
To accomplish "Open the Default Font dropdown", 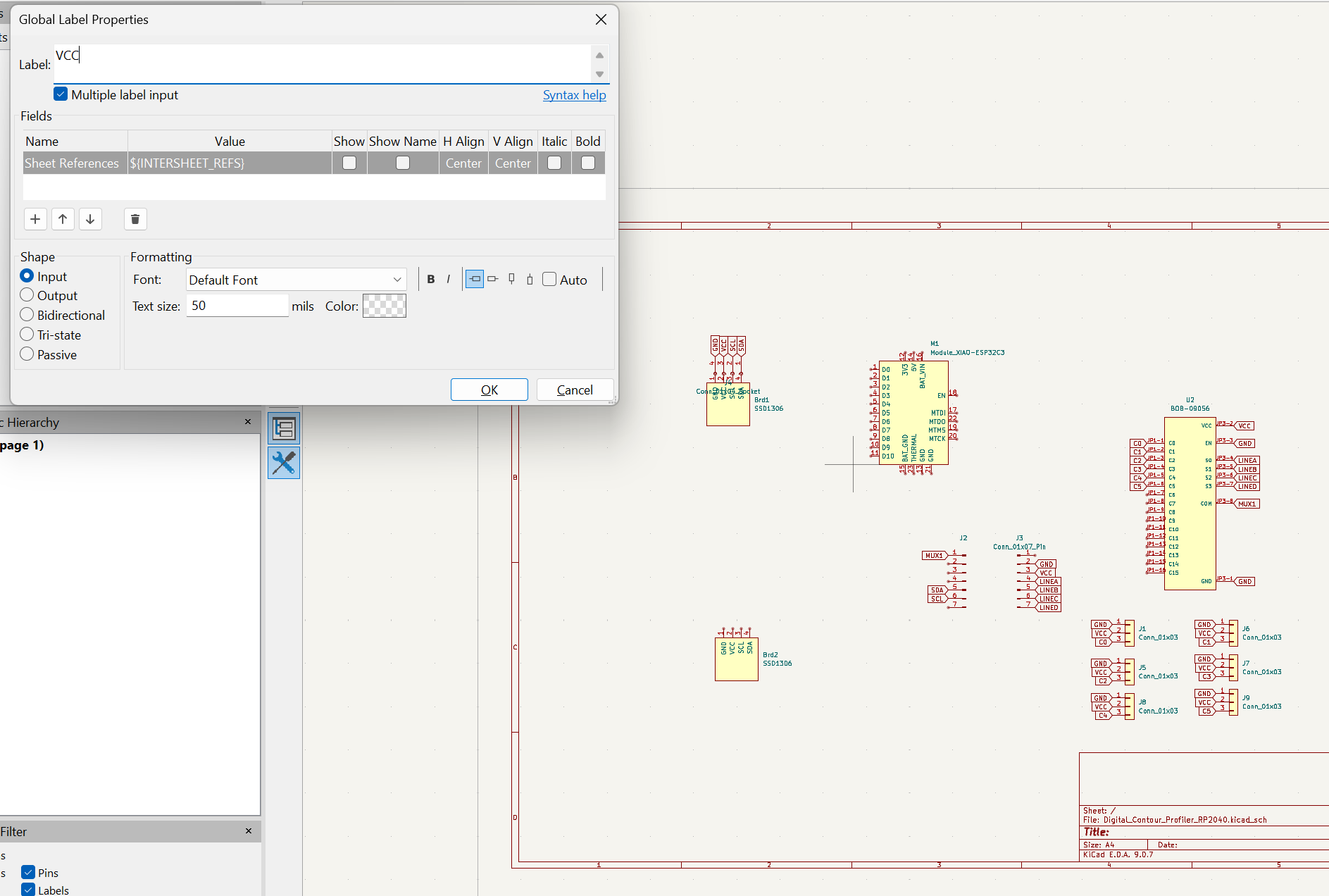I will (295, 279).
